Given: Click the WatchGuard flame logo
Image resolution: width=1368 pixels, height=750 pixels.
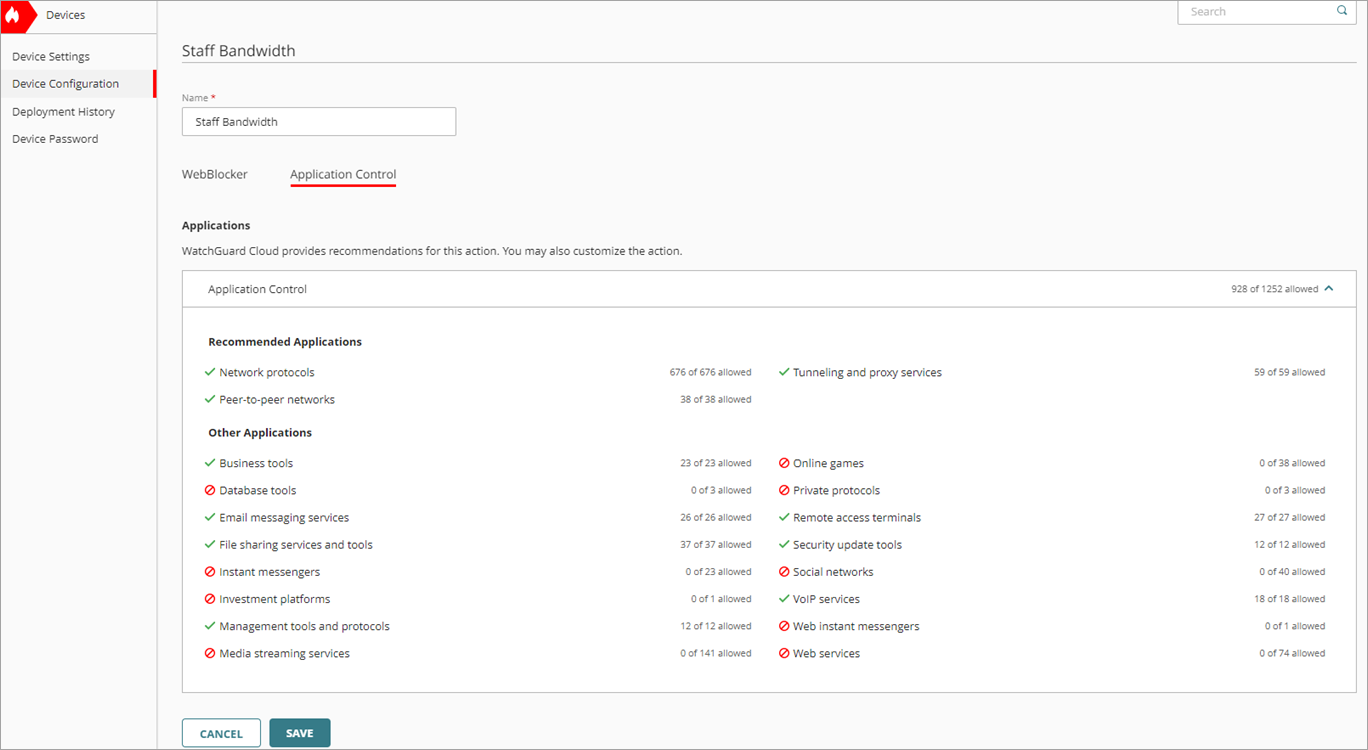Looking at the screenshot, I should [x=15, y=15].
